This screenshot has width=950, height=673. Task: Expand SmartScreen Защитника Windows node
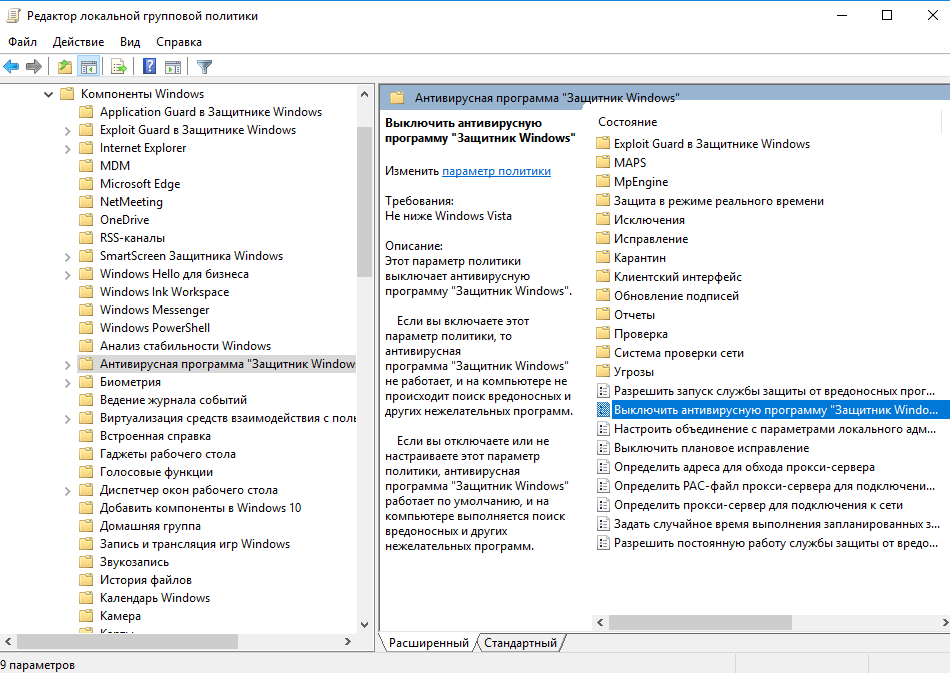point(67,256)
